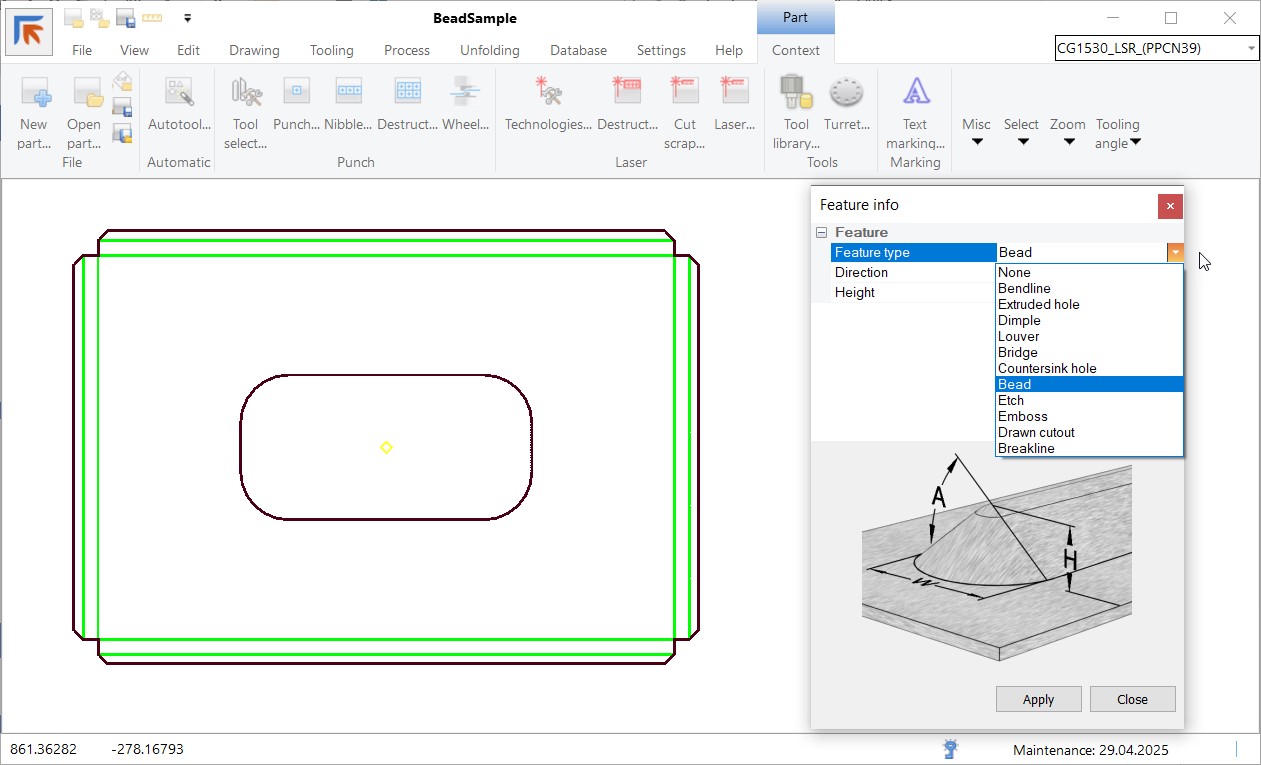Click the Height property field

[913, 293]
